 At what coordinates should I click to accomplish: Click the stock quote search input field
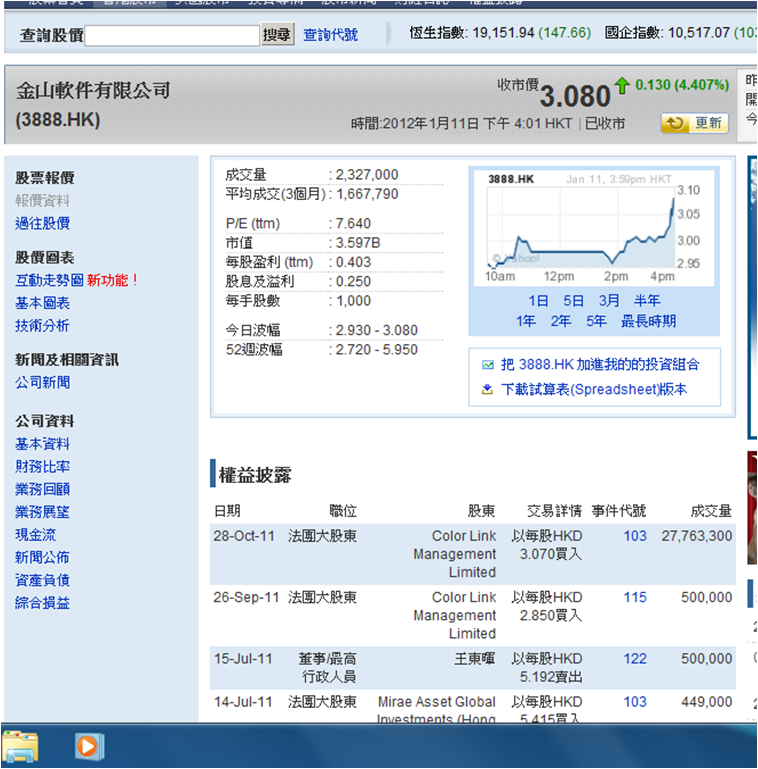coord(172,35)
